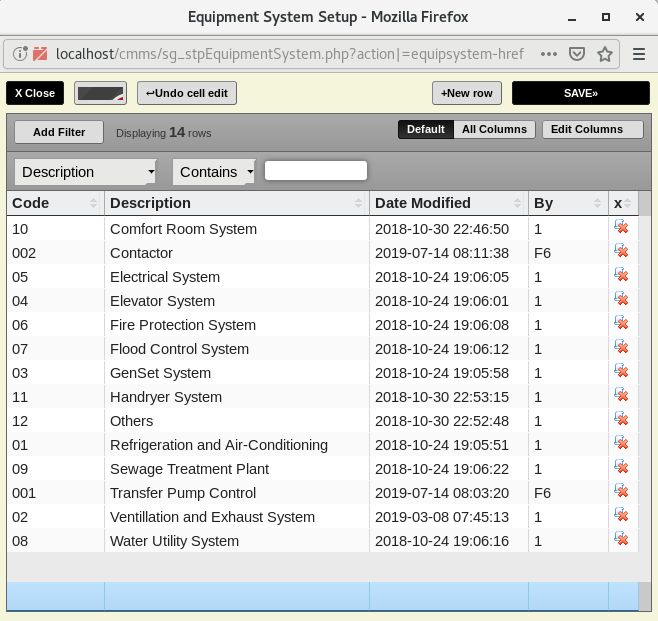
Task: Select the 'F6' cell in Contactor row
Action: (569, 253)
